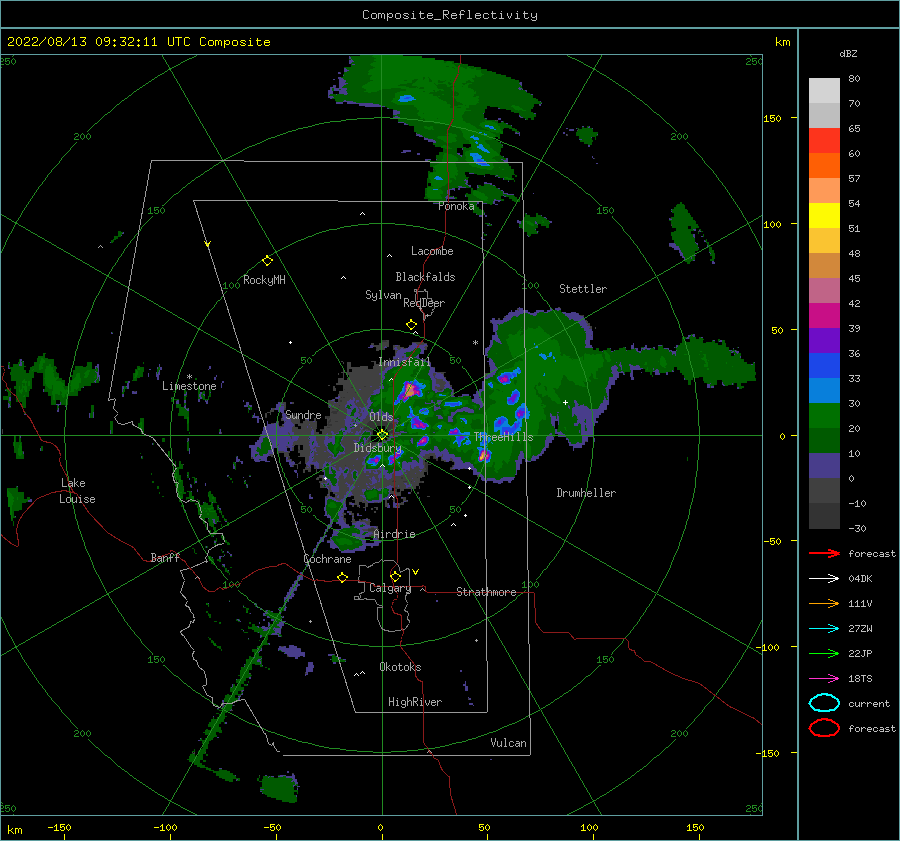The image size is (900, 841).
Task: Pick the bright green swatch beside 30
Action: pyautogui.click(x=824, y=415)
